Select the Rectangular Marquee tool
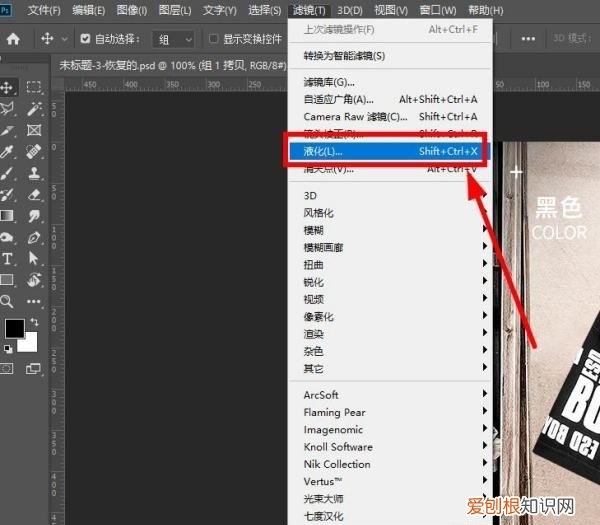Image resolution: width=600 pixels, height=525 pixels. 34,87
